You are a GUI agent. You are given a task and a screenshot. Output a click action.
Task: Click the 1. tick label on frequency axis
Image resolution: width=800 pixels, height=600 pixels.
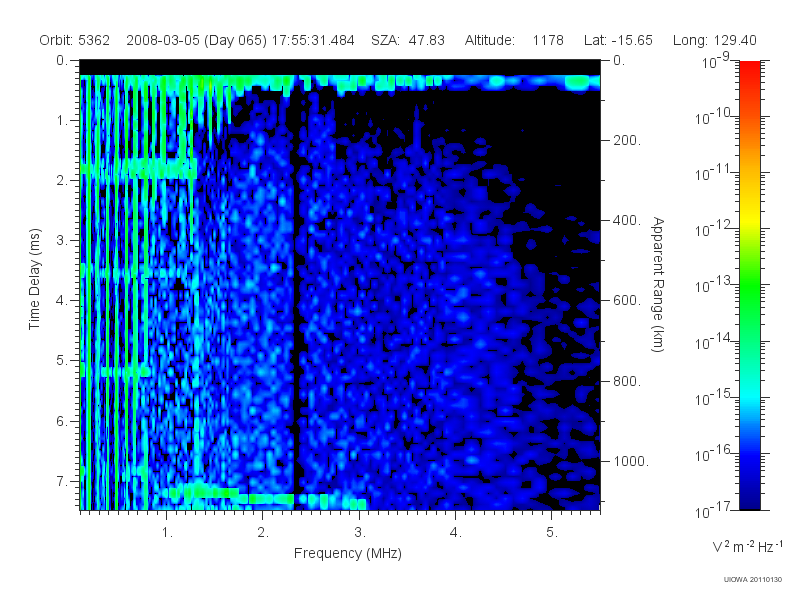167,533
